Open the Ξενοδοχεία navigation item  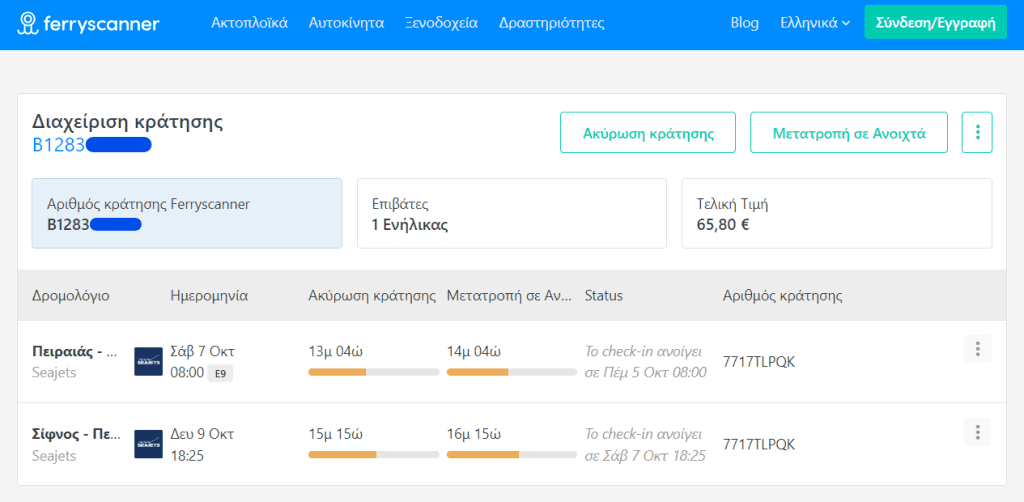click(441, 23)
